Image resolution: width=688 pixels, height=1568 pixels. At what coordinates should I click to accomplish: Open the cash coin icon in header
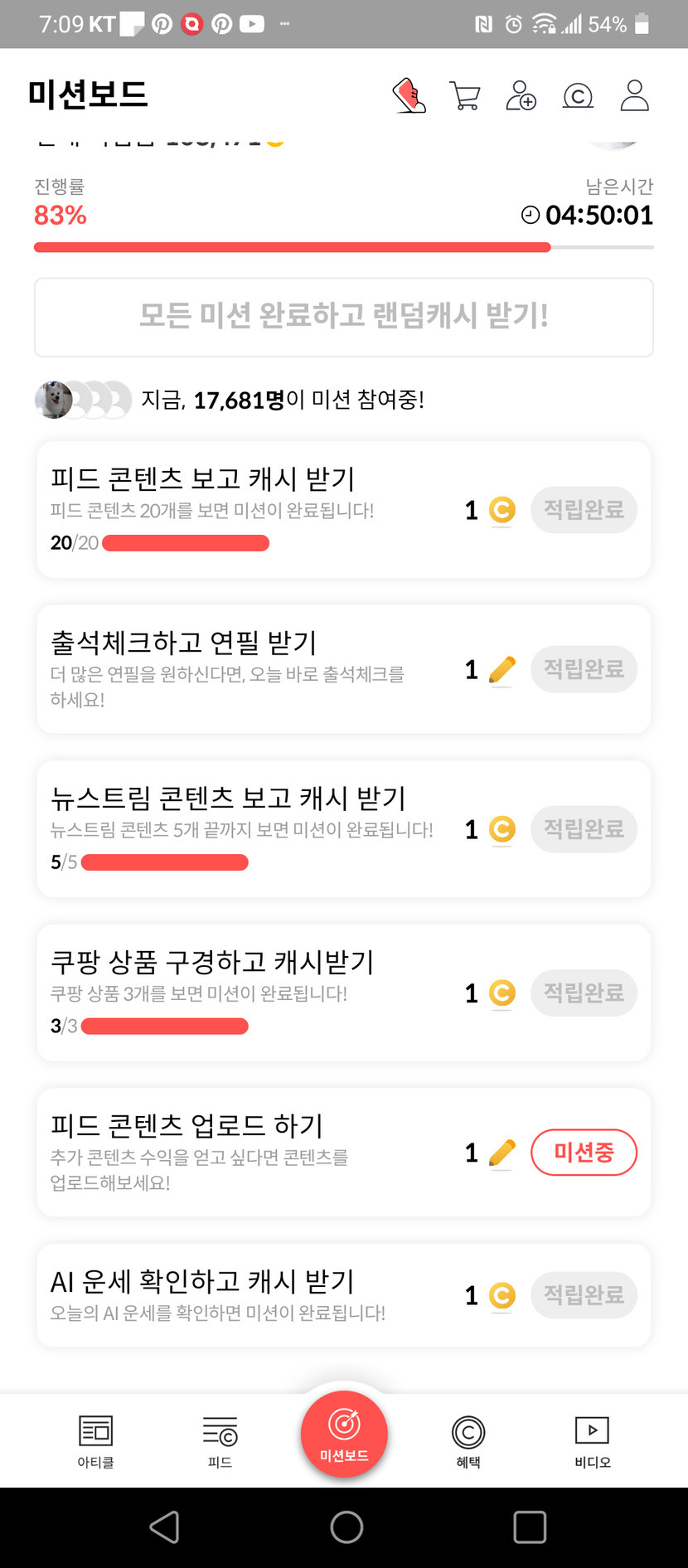(578, 95)
